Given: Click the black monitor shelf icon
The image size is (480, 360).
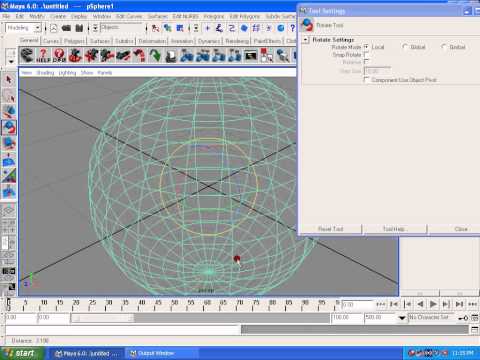Looking at the screenshot, I should pyautogui.click(x=251, y=55).
